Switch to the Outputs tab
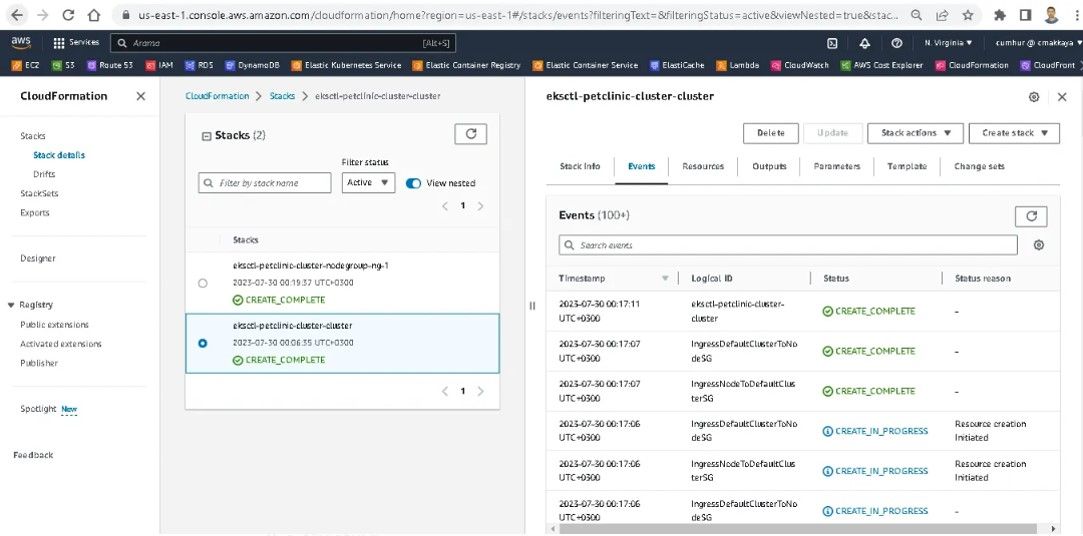 tap(769, 166)
